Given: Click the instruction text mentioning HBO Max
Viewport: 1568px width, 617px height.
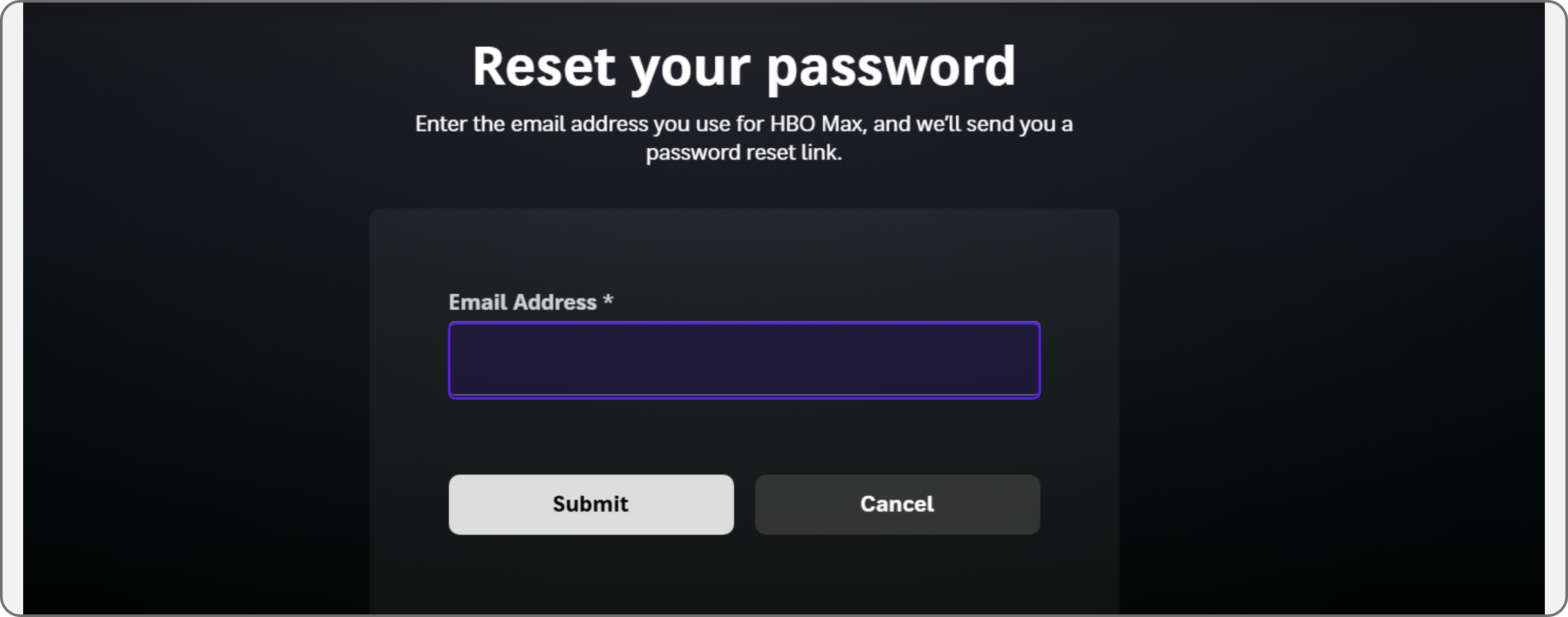Looking at the screenshot, I should click(744, 124).
